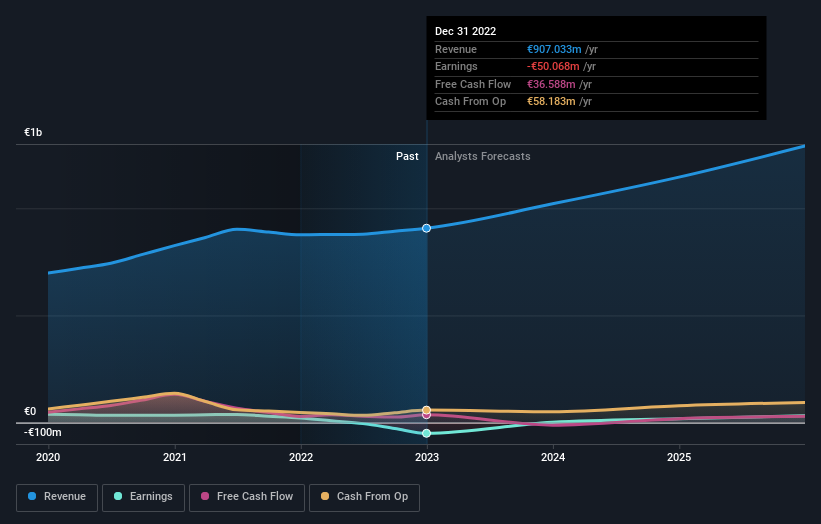Click the 2025 x-axis label
This screenshot has height=524, width=821.
[679, 458]
